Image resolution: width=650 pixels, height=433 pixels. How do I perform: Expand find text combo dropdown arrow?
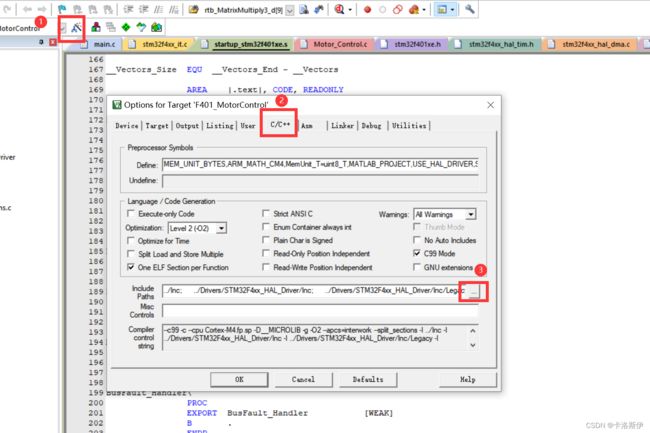click(290, 10)
